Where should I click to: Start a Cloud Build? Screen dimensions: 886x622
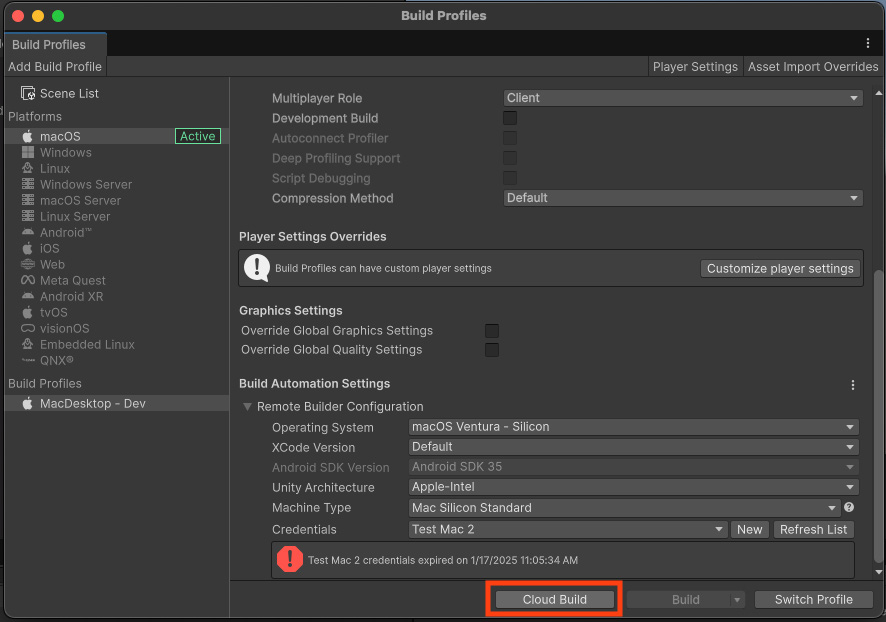554,599
